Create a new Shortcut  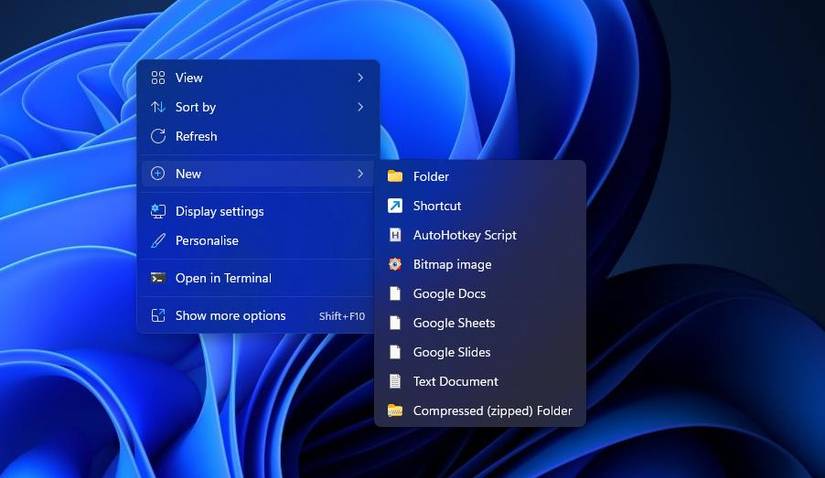(480, 206)
